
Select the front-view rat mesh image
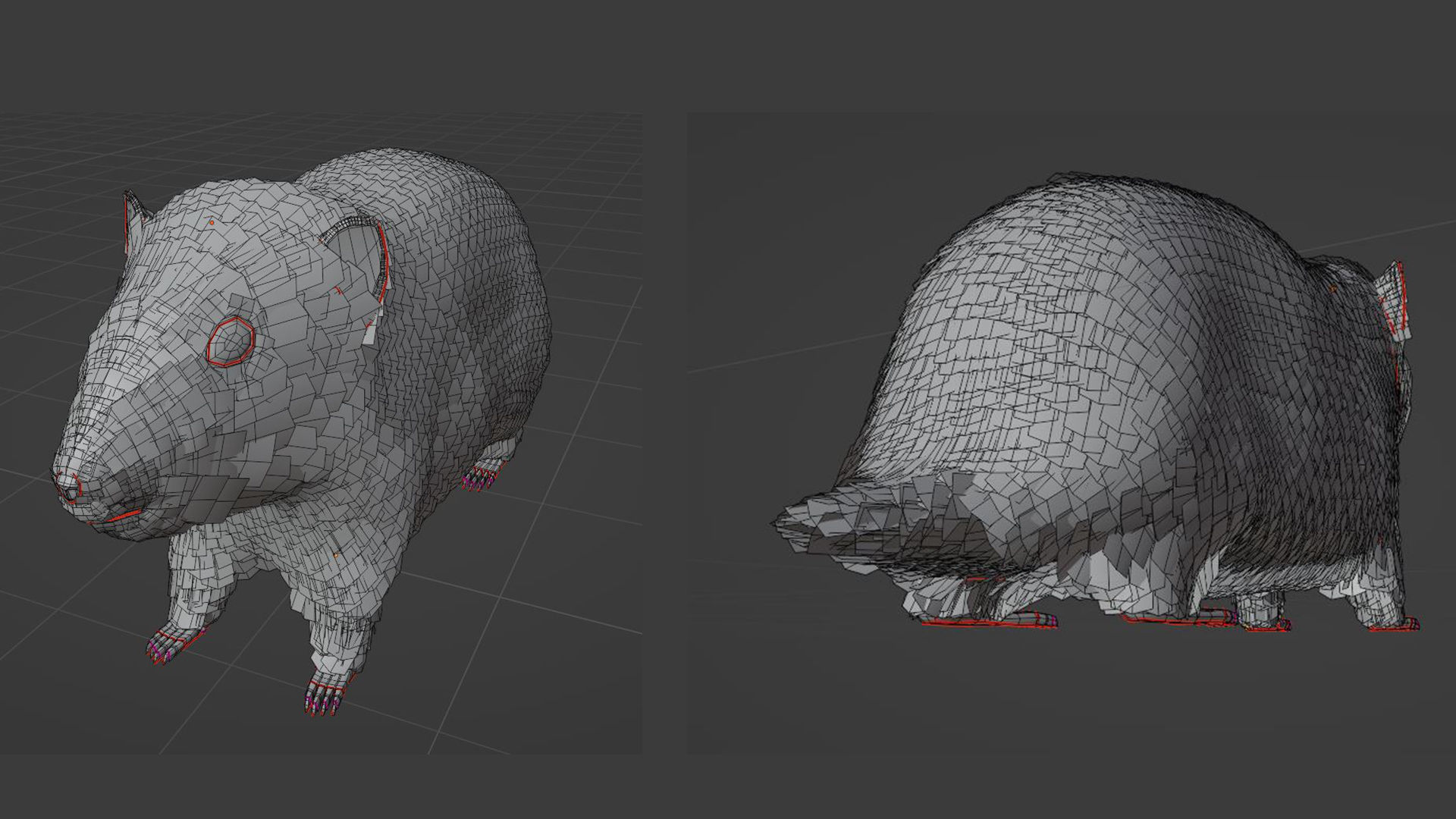(x=321, y=433)
